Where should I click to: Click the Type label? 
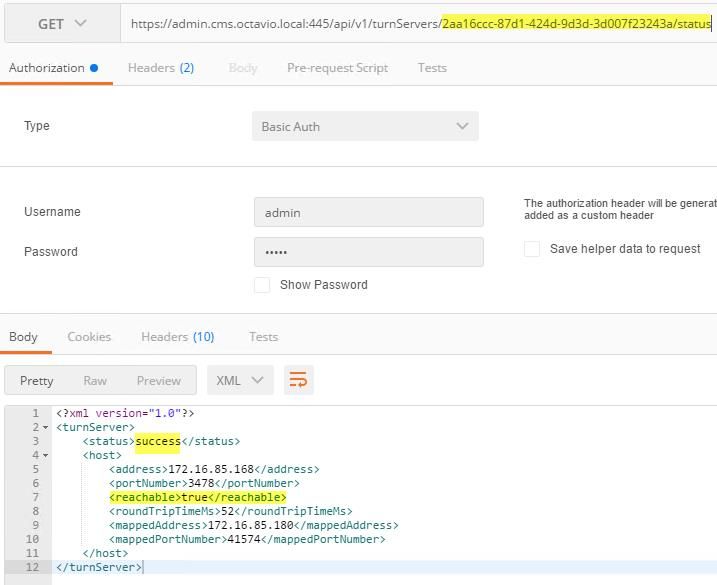point(37,126)
